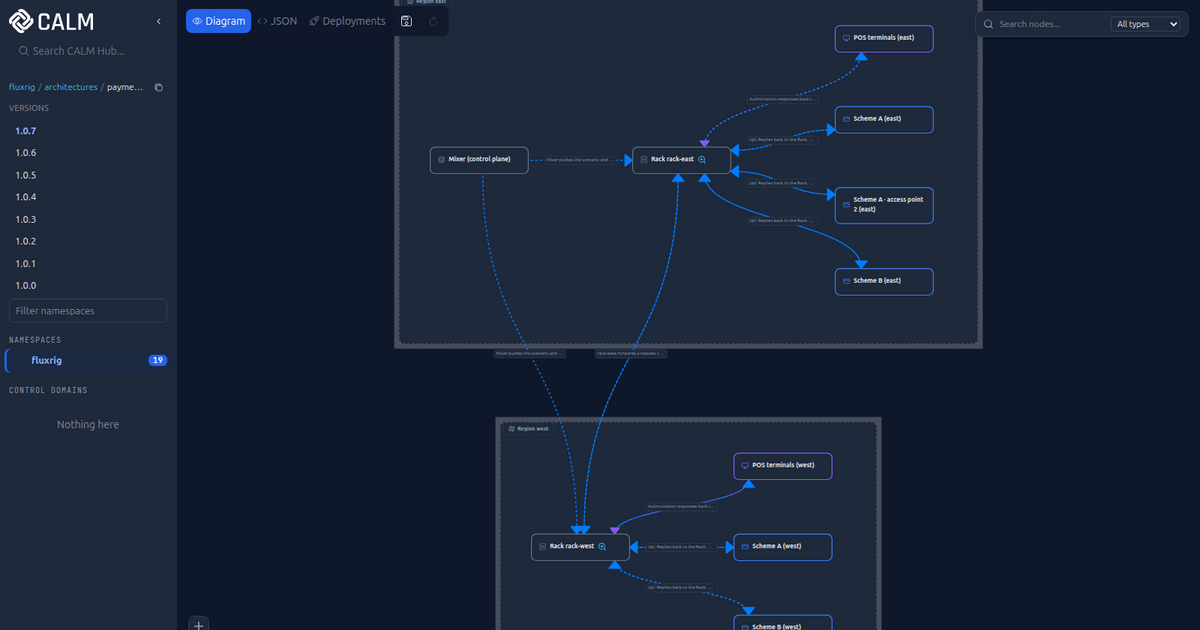Screen dimensions: 1200x630
Task: Focus the Filter namespaces input
Action: coord(88,311)
